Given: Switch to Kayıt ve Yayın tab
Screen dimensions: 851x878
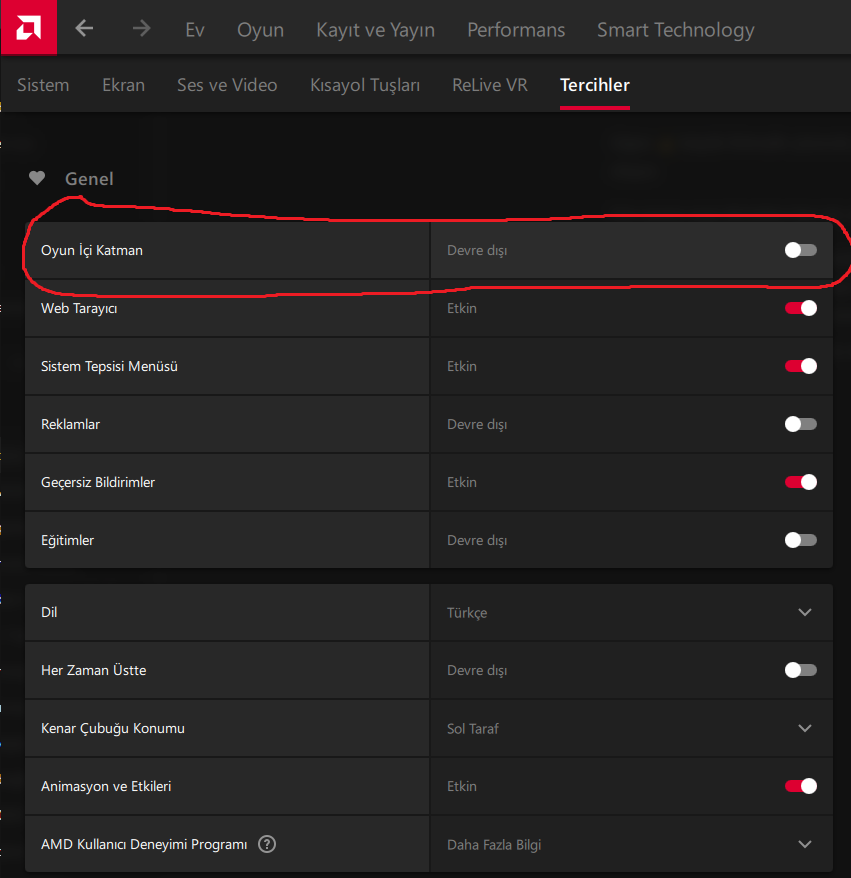Looking at the screenshot, I should pos(375,30).
